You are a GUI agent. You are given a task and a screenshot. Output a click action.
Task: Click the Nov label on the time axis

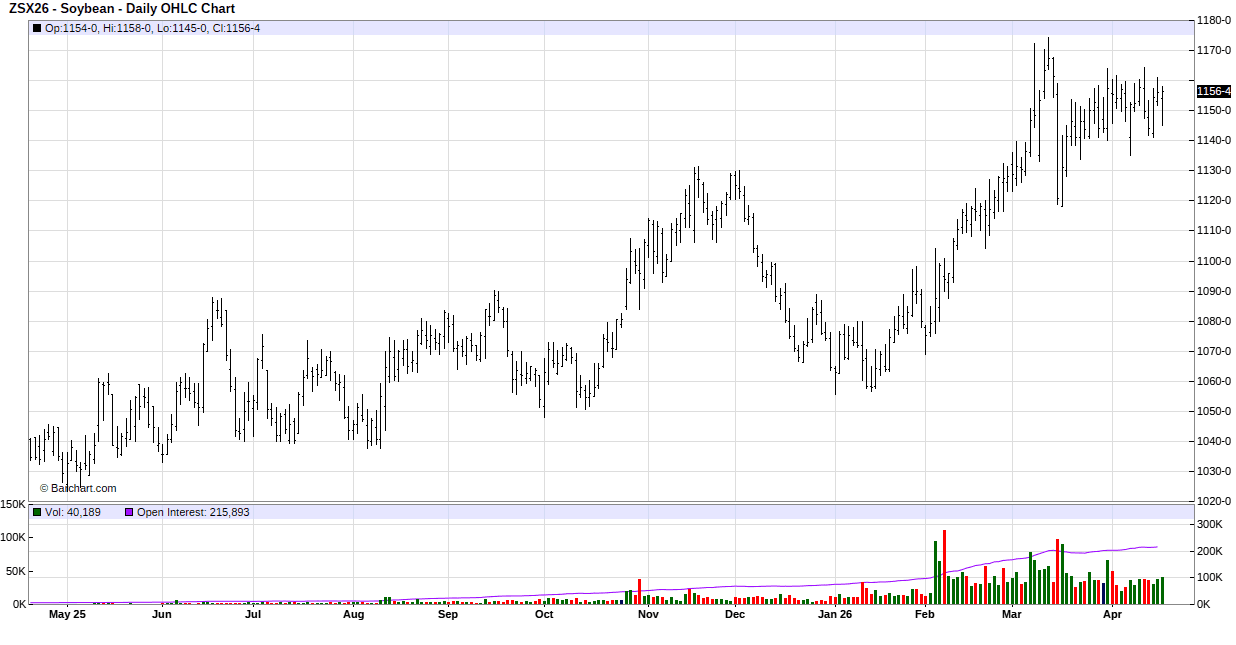coord(648,615)
